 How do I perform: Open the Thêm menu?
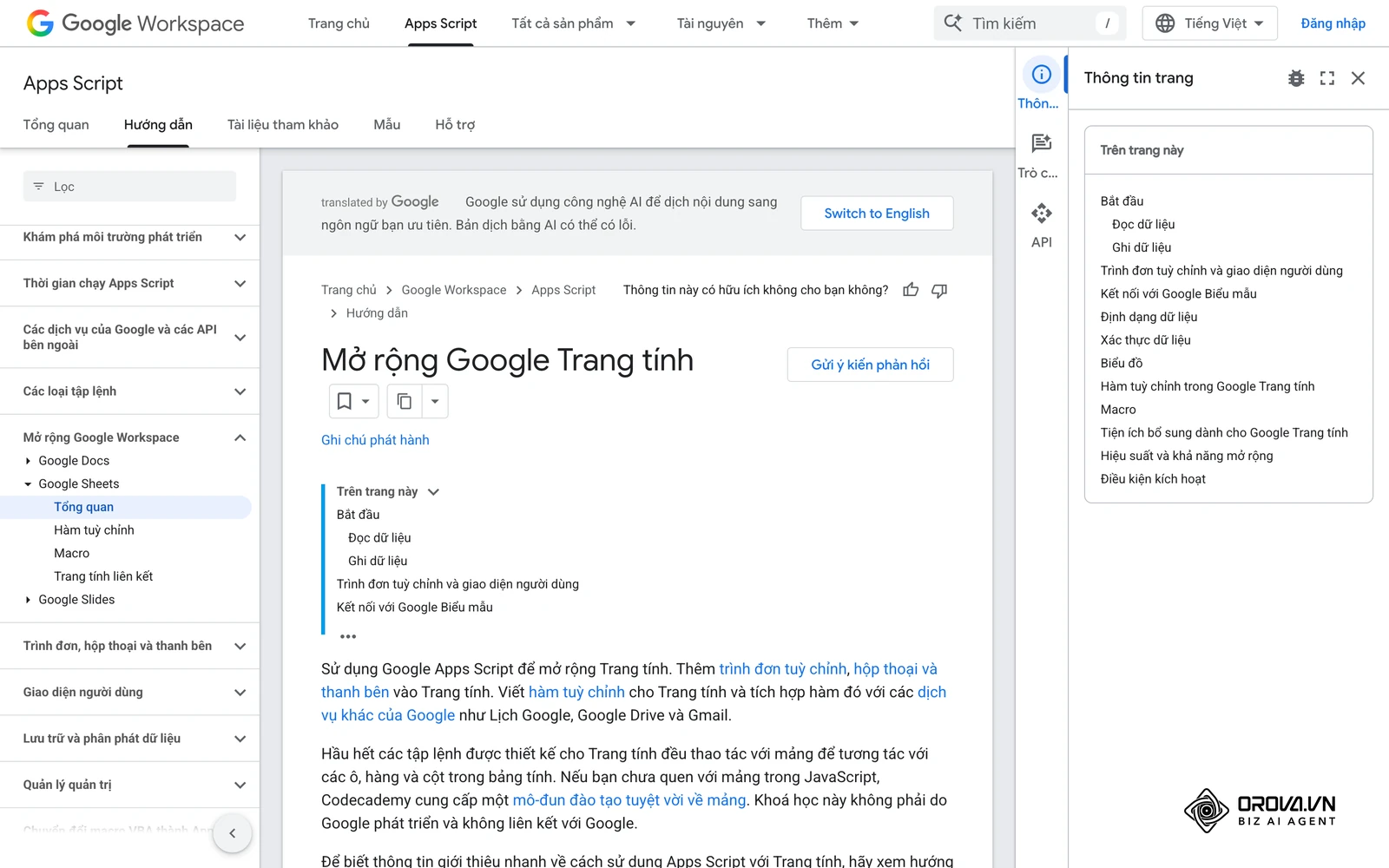833,23
